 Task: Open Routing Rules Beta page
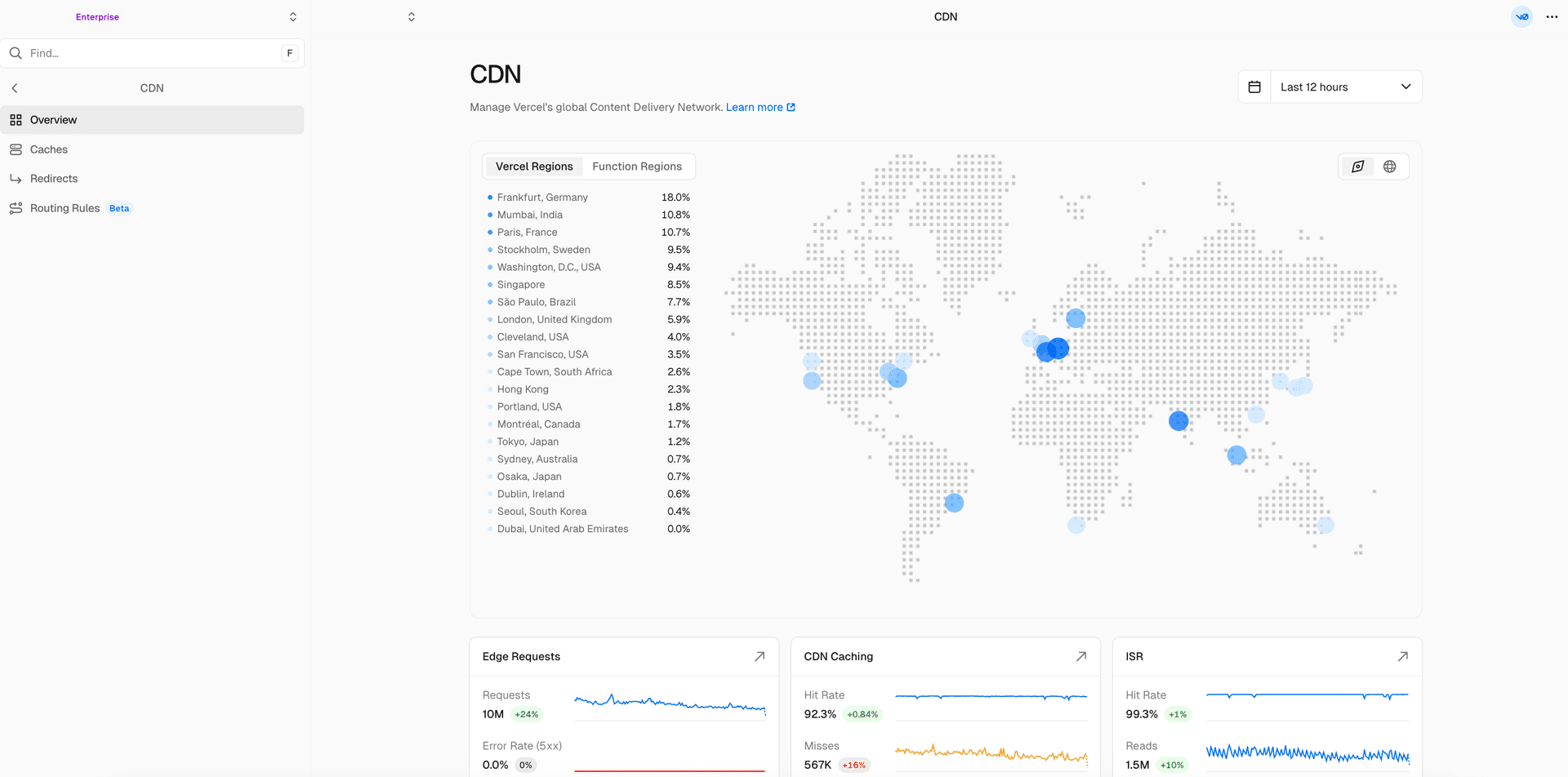pyautogui.click(x=65, y=208)
